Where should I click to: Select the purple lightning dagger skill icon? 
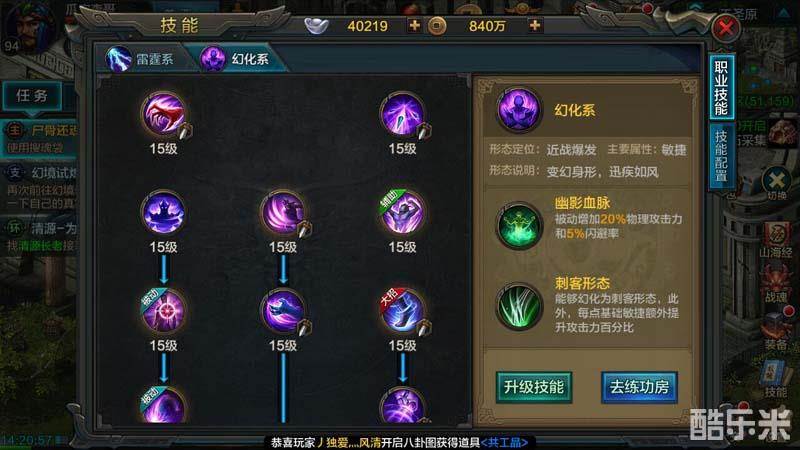click(402, 114)
